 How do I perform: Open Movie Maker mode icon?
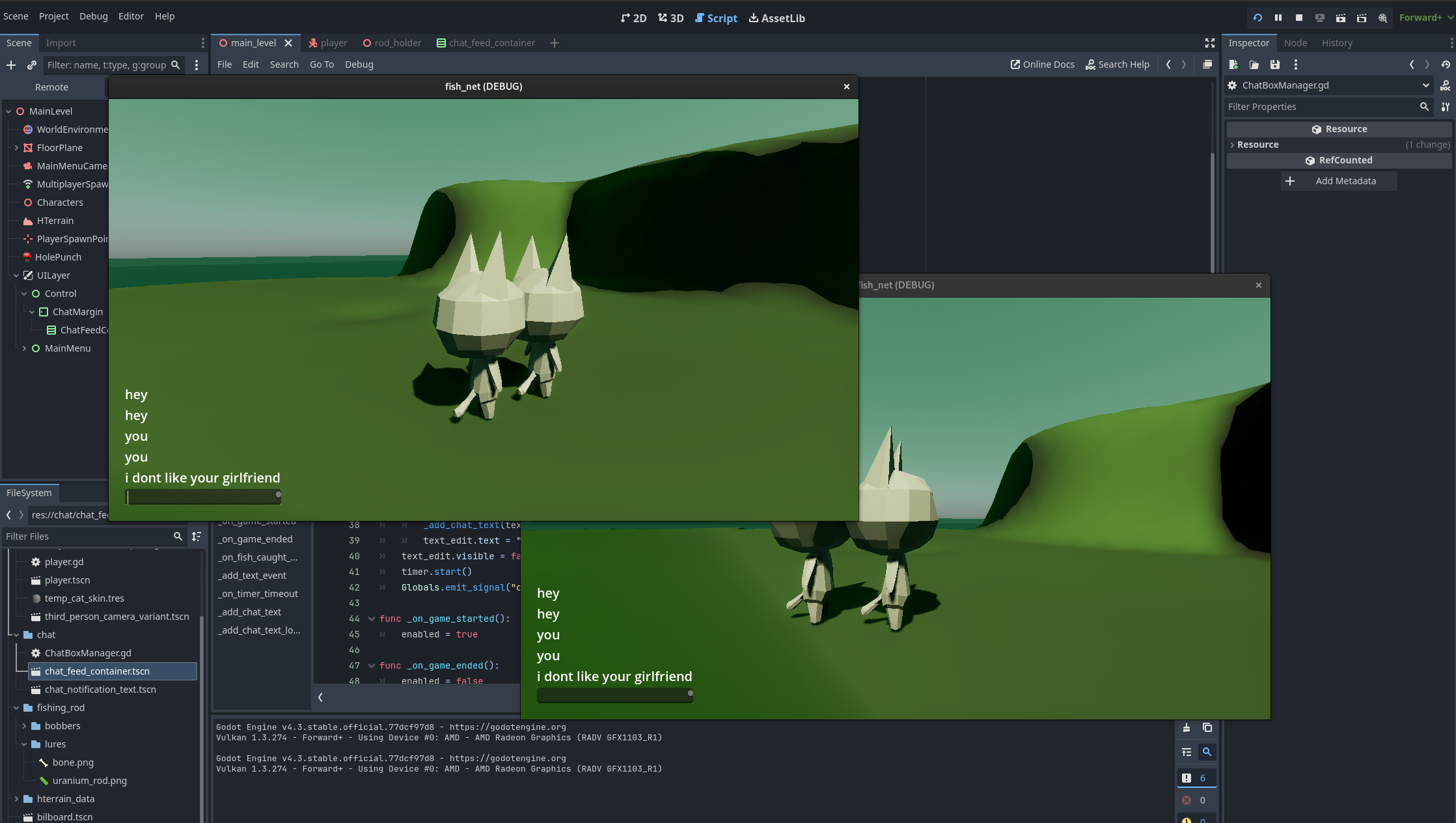click(x=1382, y=18)
